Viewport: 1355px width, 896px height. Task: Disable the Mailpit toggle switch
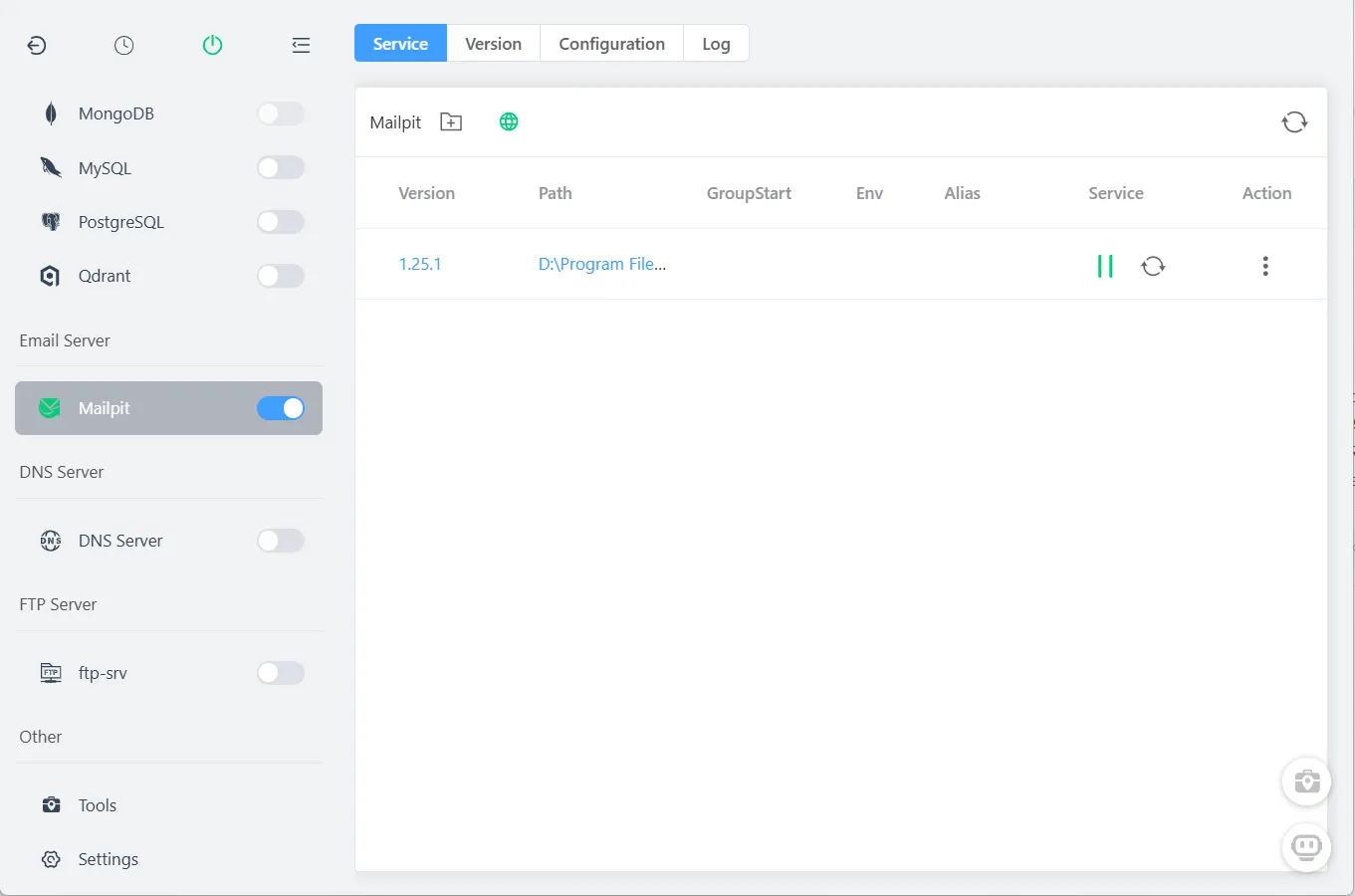[x=280, y=408]
